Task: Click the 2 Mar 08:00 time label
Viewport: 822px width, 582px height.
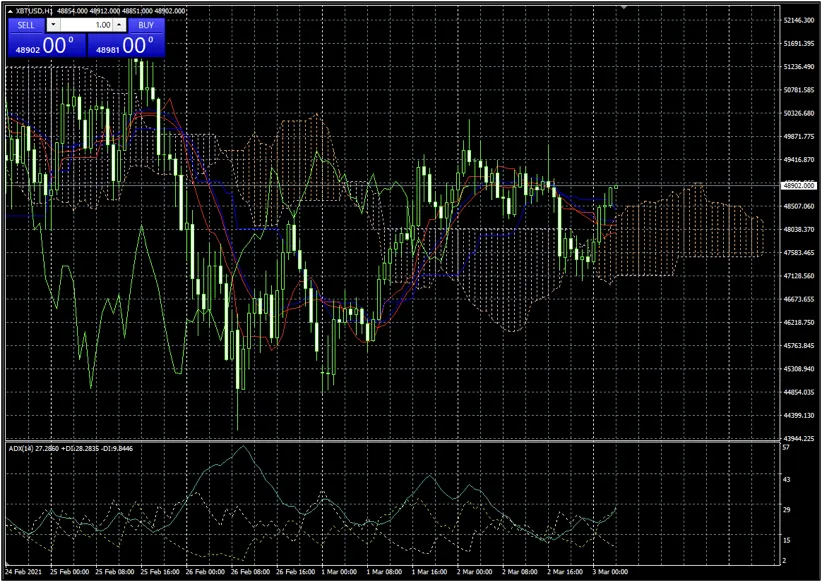Action: pos(520,572)
